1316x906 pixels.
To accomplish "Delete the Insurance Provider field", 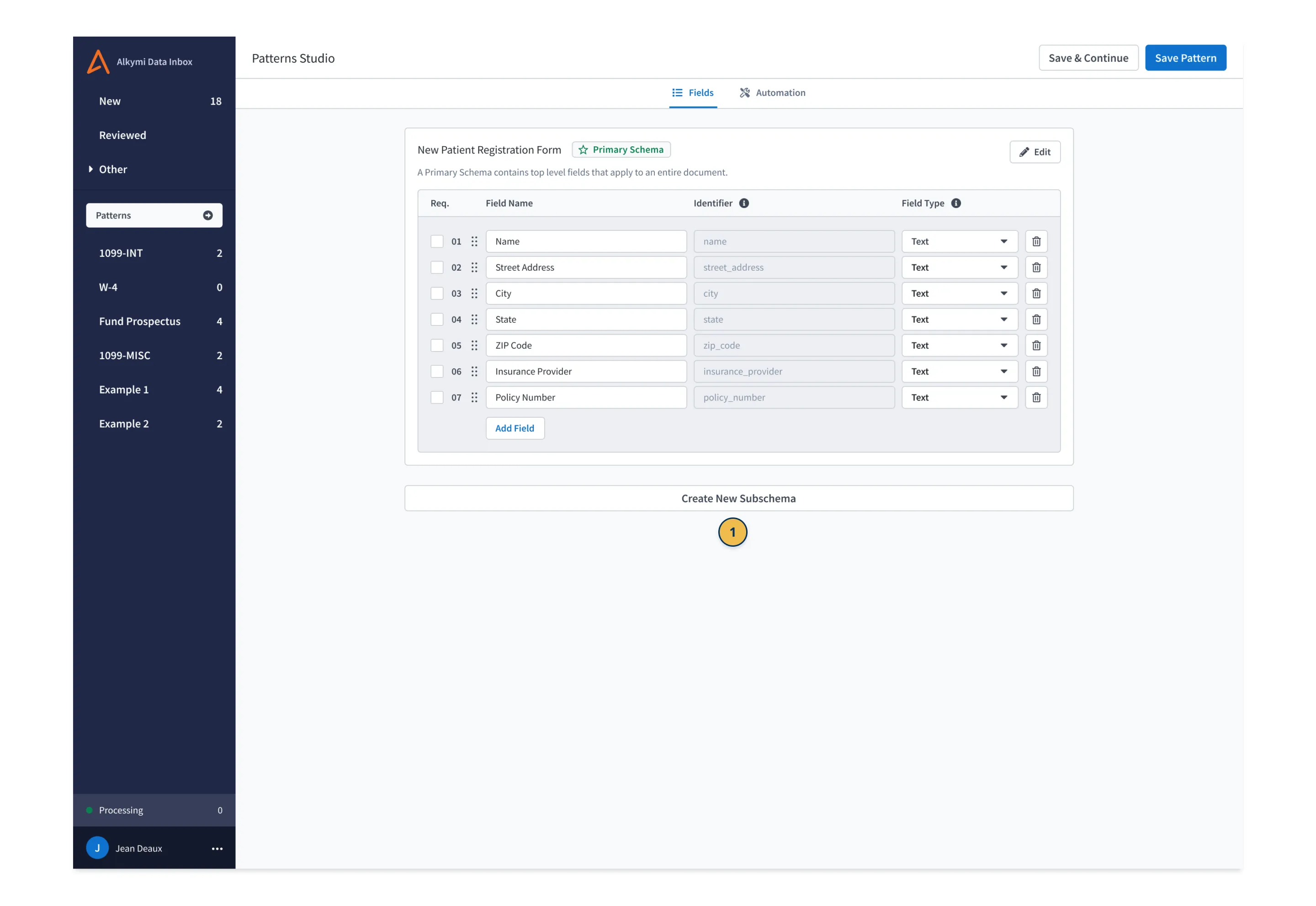I will [1035, 371].
